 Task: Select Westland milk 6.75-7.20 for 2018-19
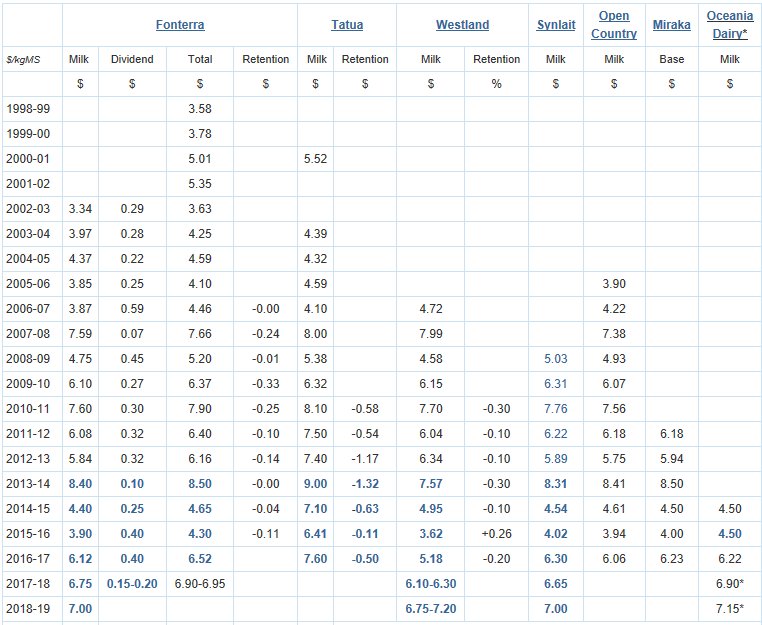431,609
